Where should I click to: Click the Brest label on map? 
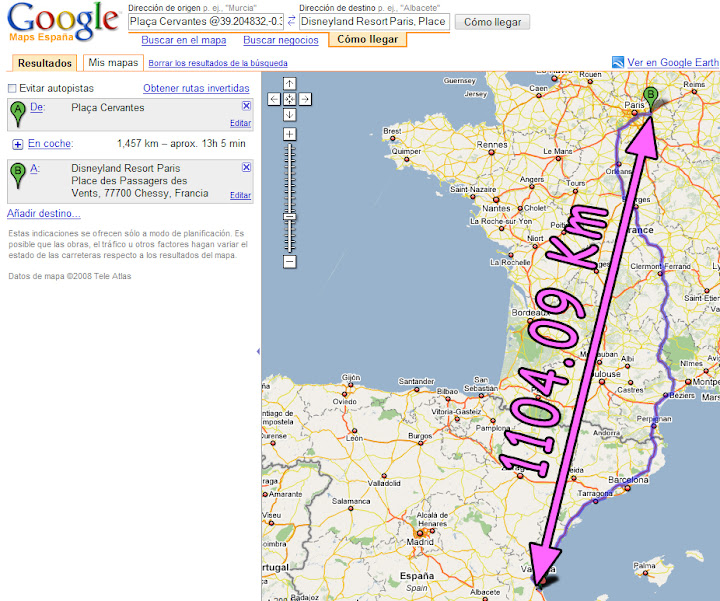392,131
